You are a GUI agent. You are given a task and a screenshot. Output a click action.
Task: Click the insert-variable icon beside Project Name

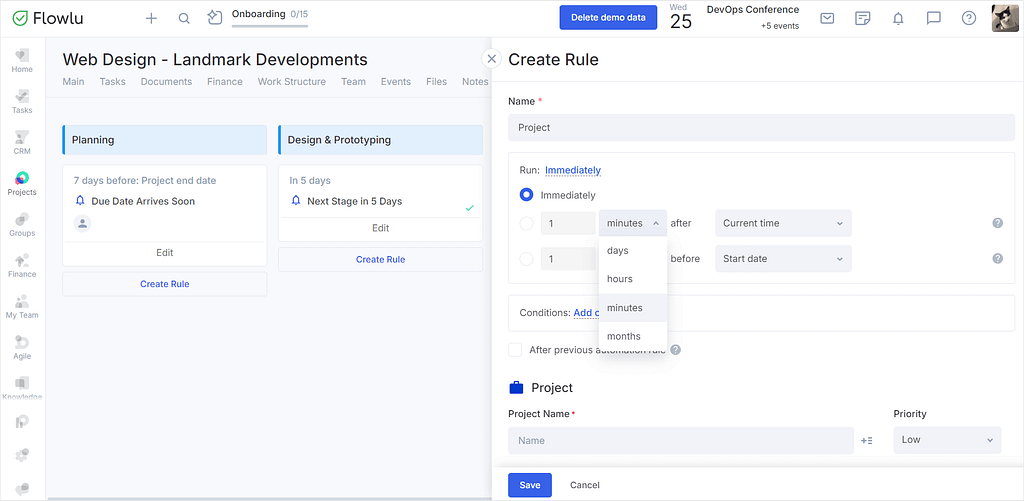pyautogui.click(x=867, y=440)
